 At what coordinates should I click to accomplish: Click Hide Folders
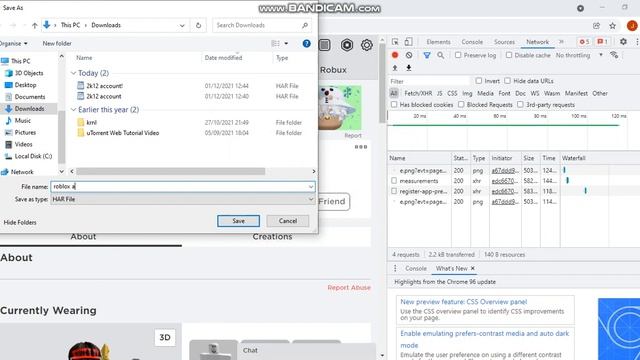20,222
